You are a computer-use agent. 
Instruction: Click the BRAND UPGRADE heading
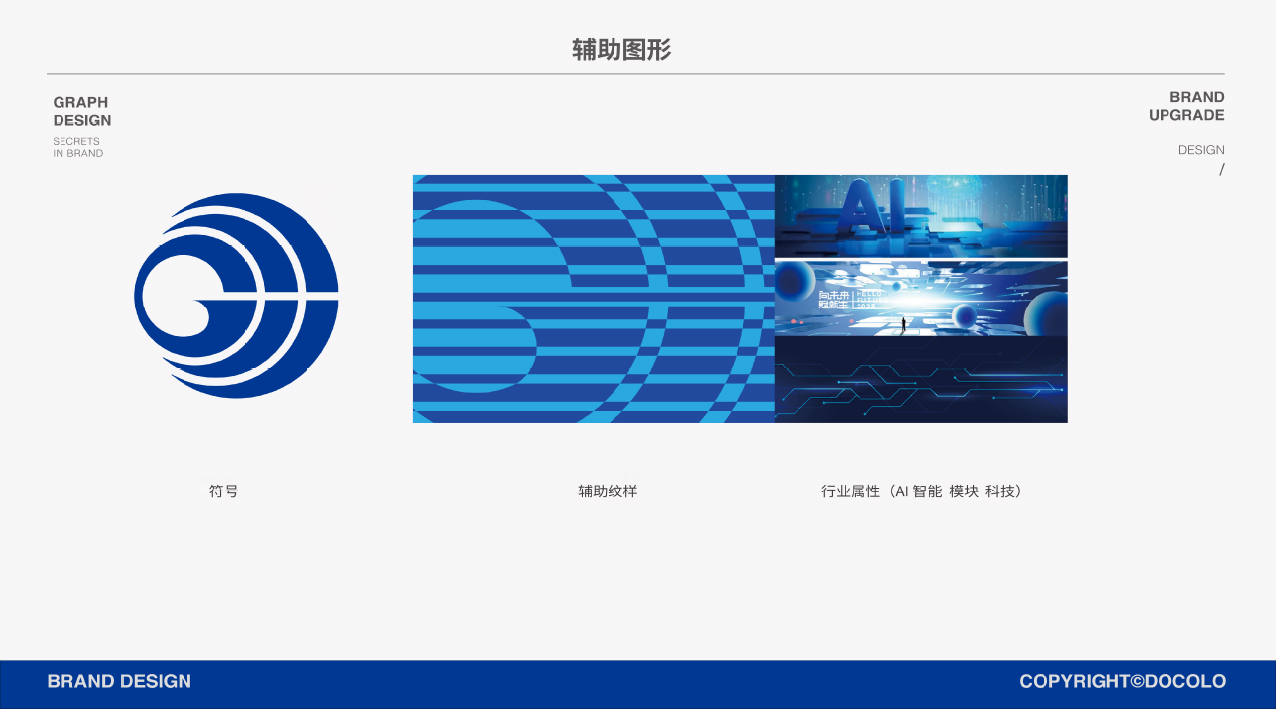pos(1186,106)
